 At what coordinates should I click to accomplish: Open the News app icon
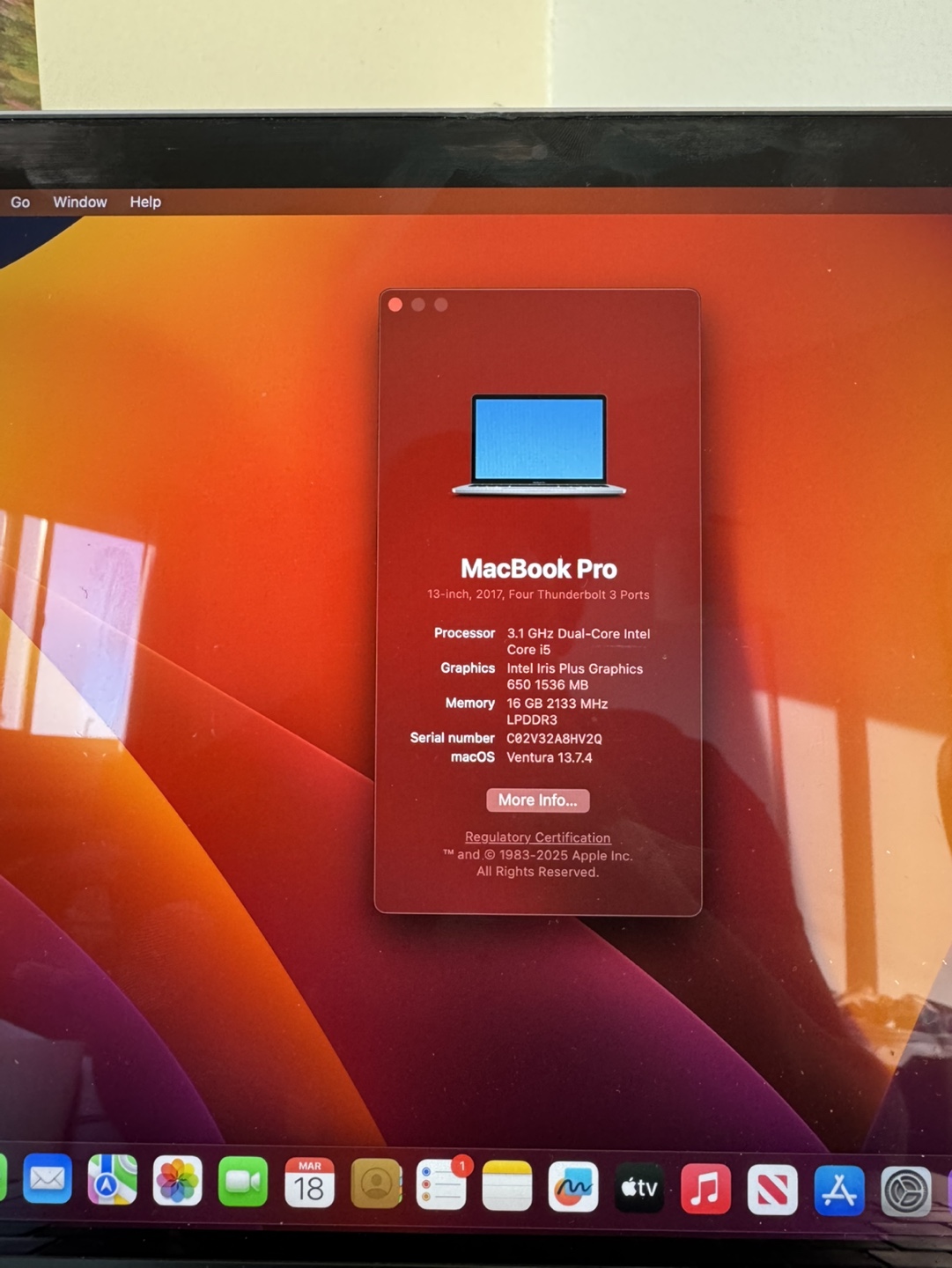coord(772,1190)
